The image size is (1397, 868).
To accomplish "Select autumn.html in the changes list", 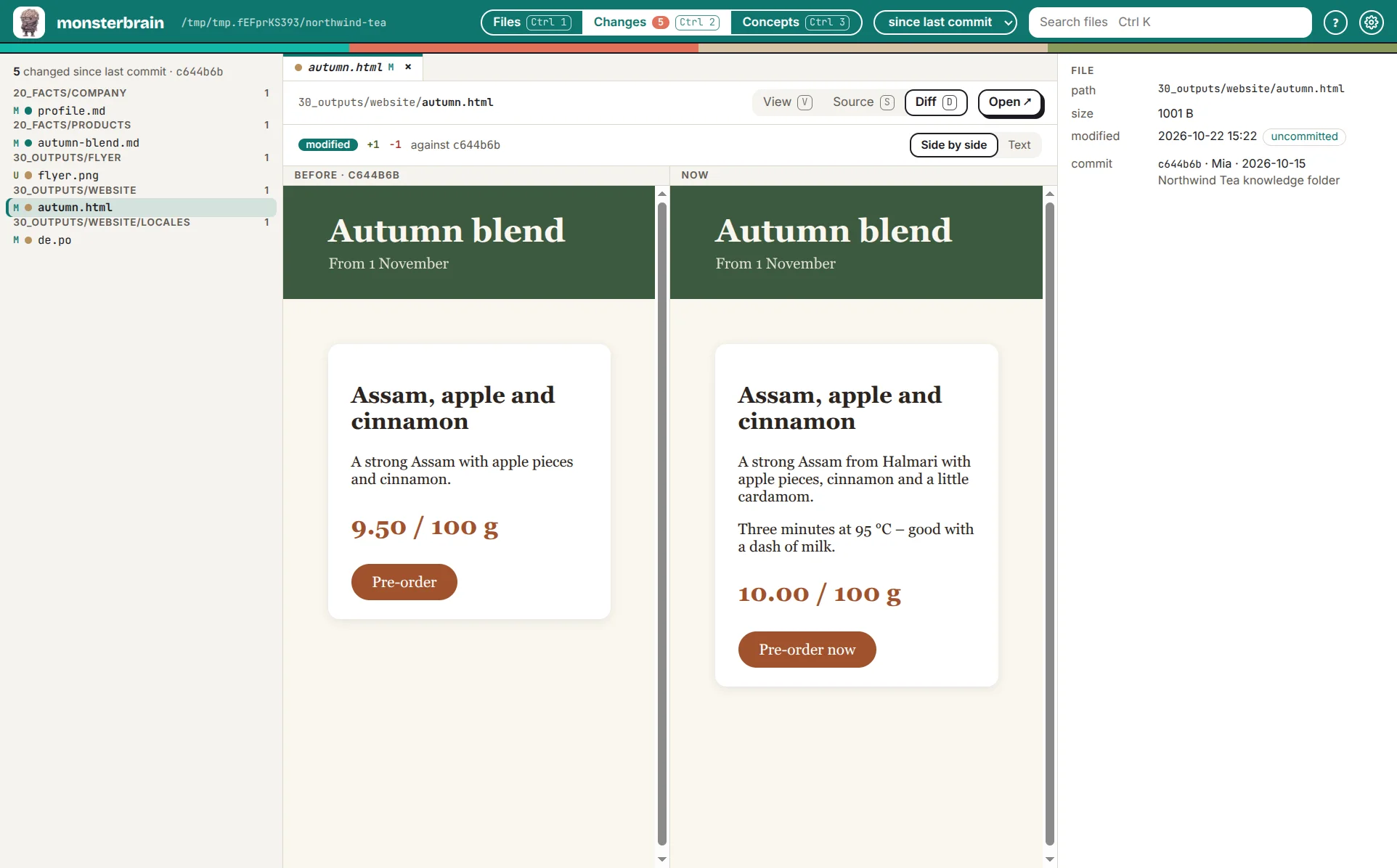I will pyautogui.click(x=142, y=208).
